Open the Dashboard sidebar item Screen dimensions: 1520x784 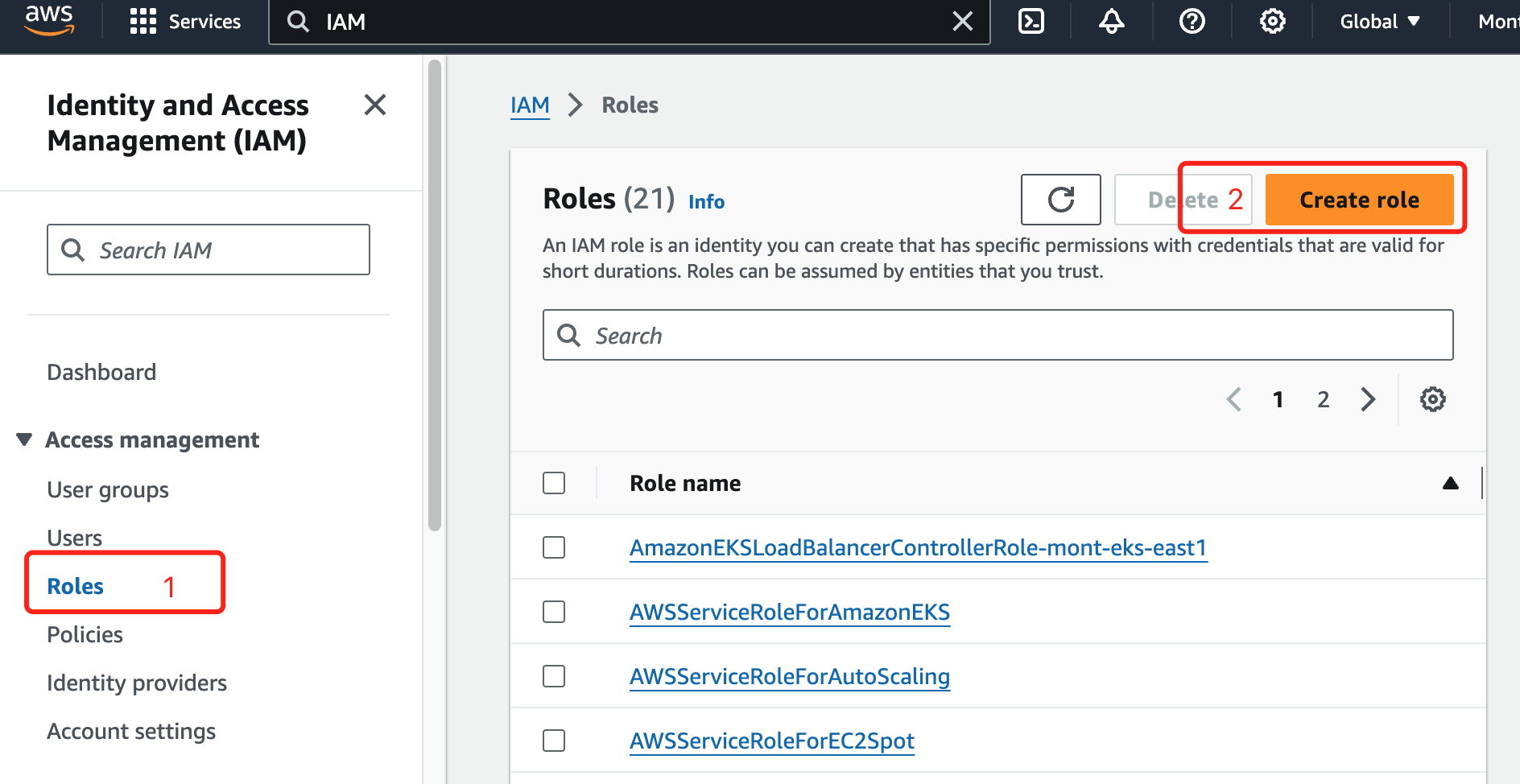click(101, 372)
